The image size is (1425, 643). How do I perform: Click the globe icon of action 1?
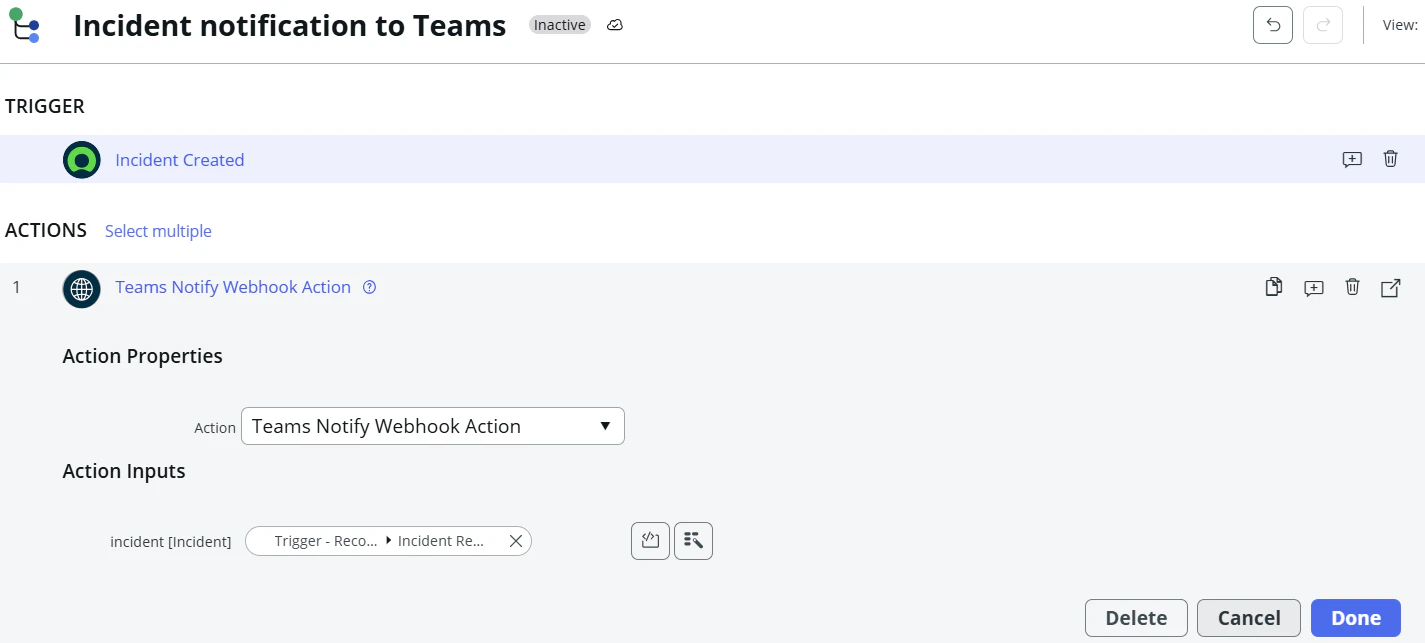click(x=82, y=289)
